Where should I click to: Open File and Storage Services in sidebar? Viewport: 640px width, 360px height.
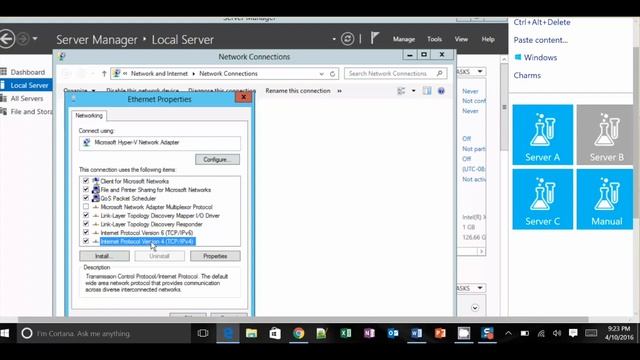[26, 111]
